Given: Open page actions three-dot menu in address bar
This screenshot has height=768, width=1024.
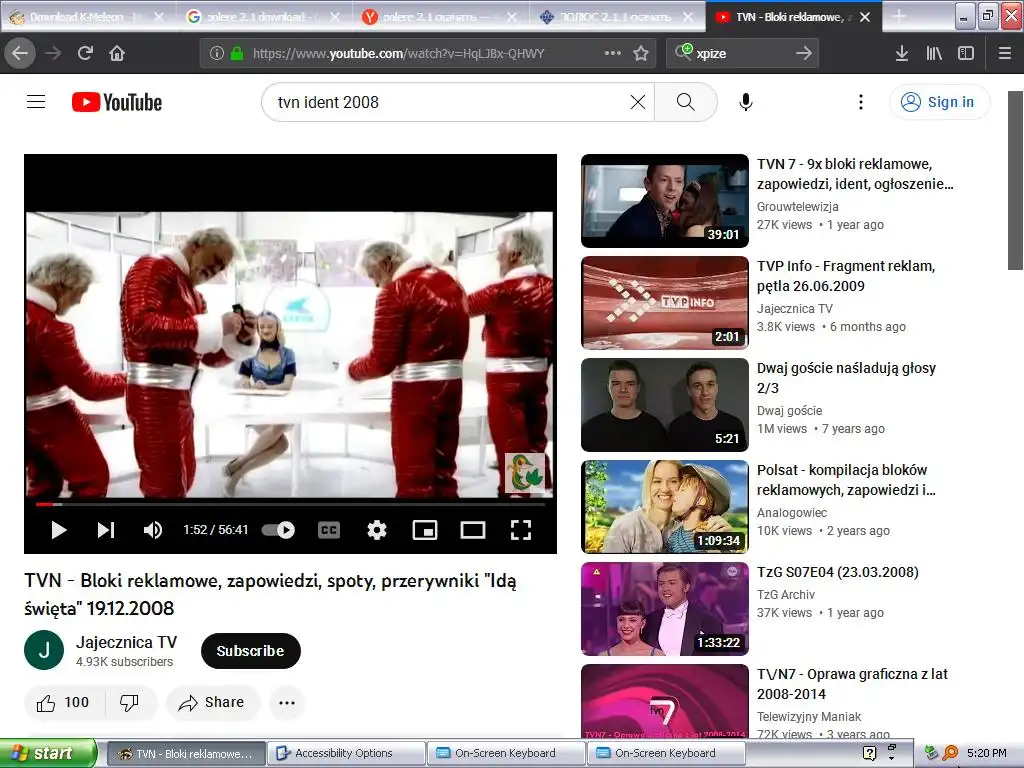Looking at the screenshot, I should point(613,53).
